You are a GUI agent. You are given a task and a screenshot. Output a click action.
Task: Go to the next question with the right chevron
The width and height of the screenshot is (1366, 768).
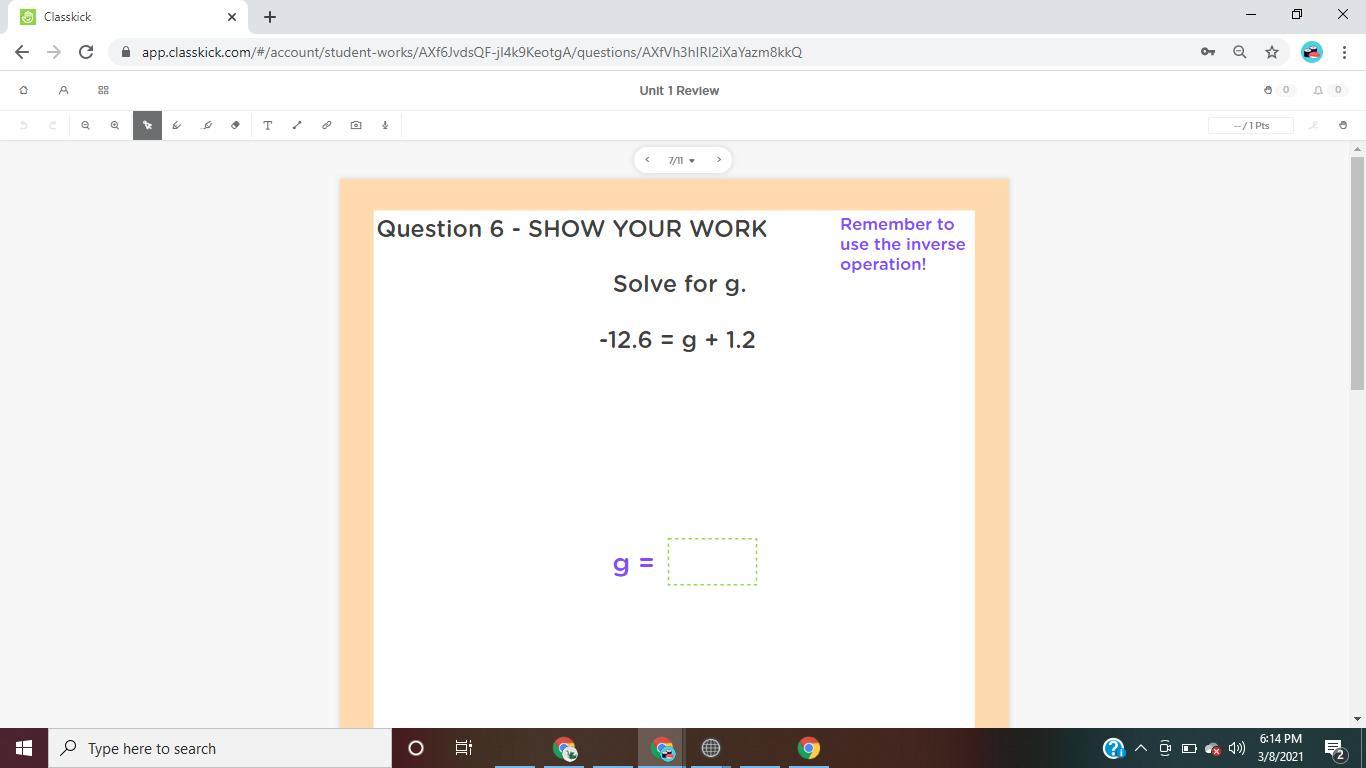tap(719, 160)
